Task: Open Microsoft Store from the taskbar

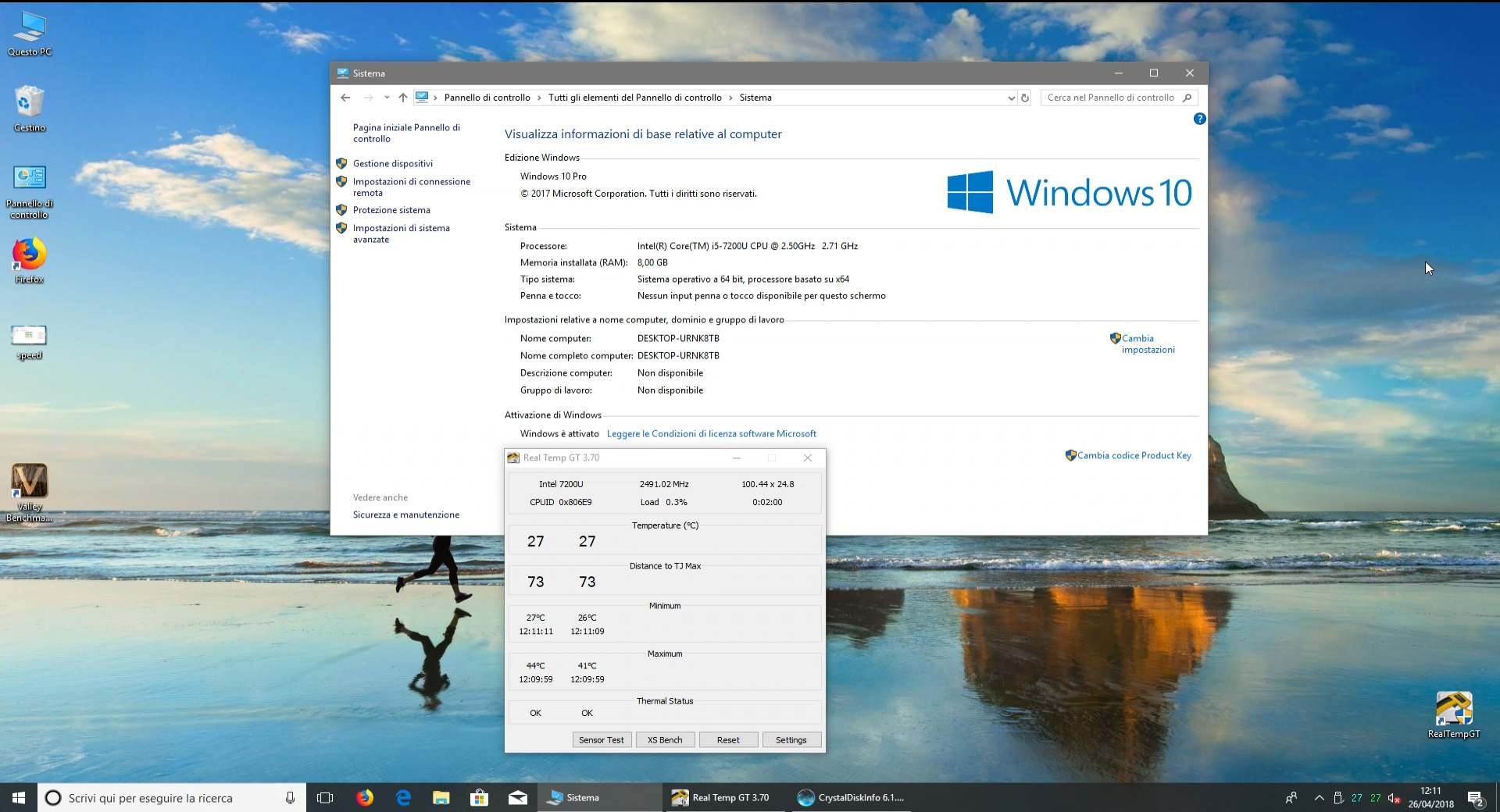Action: tap(480, 797)
